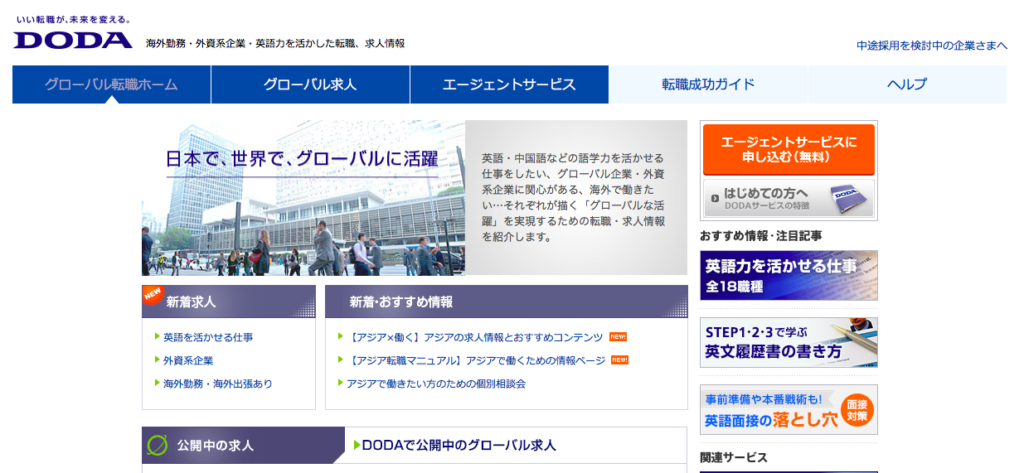Open 外資系企業 job link

pyautogui.click(x=188, y=360)
